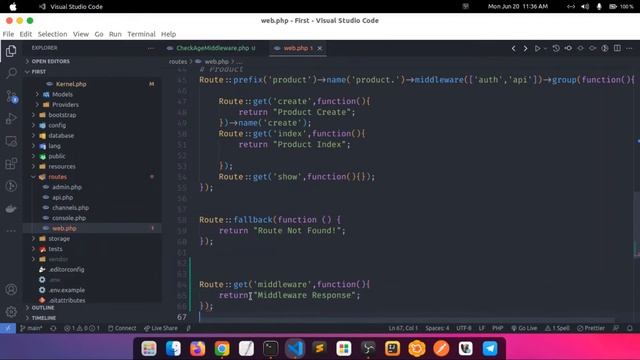The height and width of the screenshot is (360, 640).
Task: Open console.php file
Action: 69,218
